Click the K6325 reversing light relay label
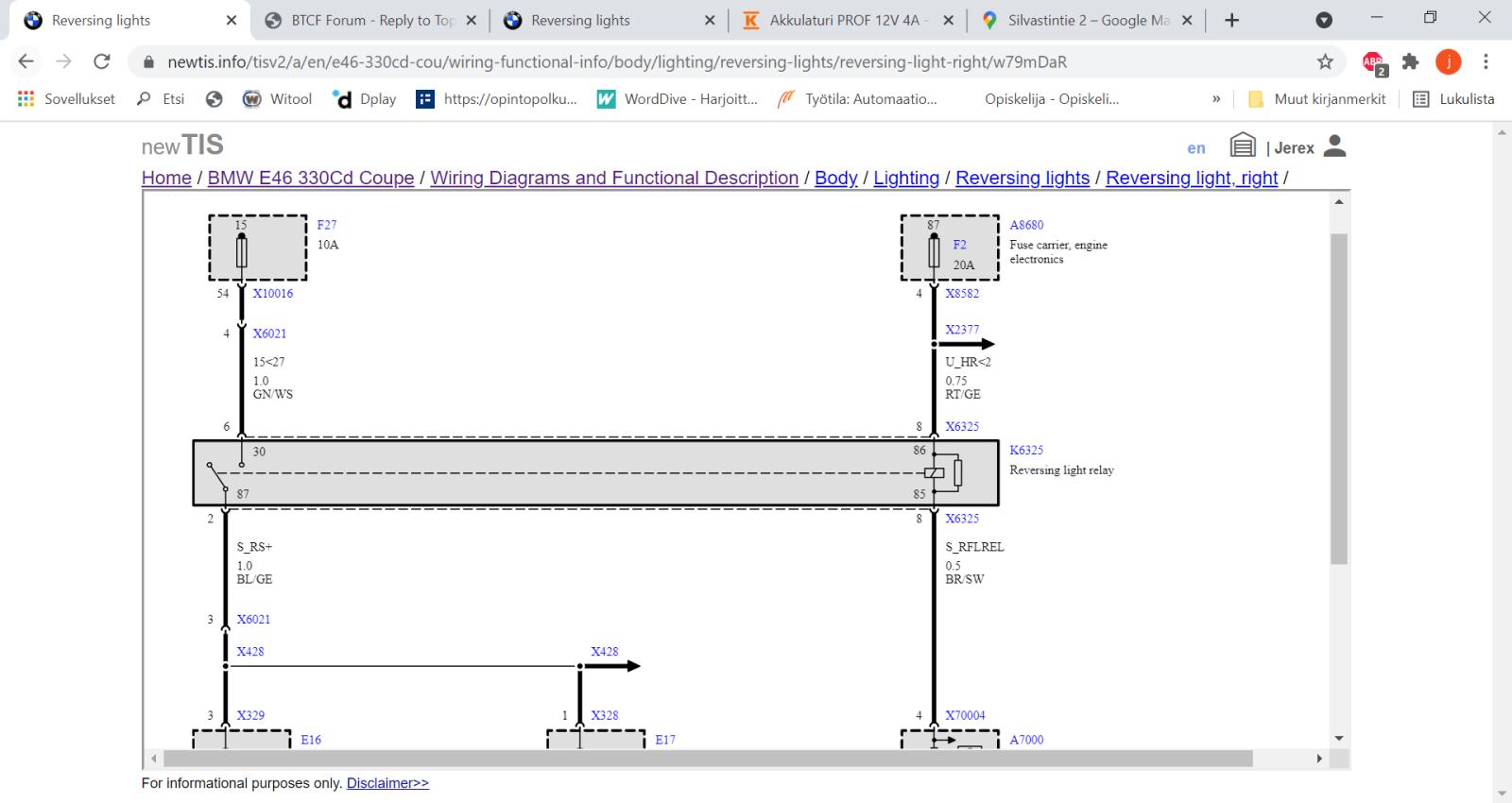Screen dimensions: 1512x803 click(x=1025, y=451)
